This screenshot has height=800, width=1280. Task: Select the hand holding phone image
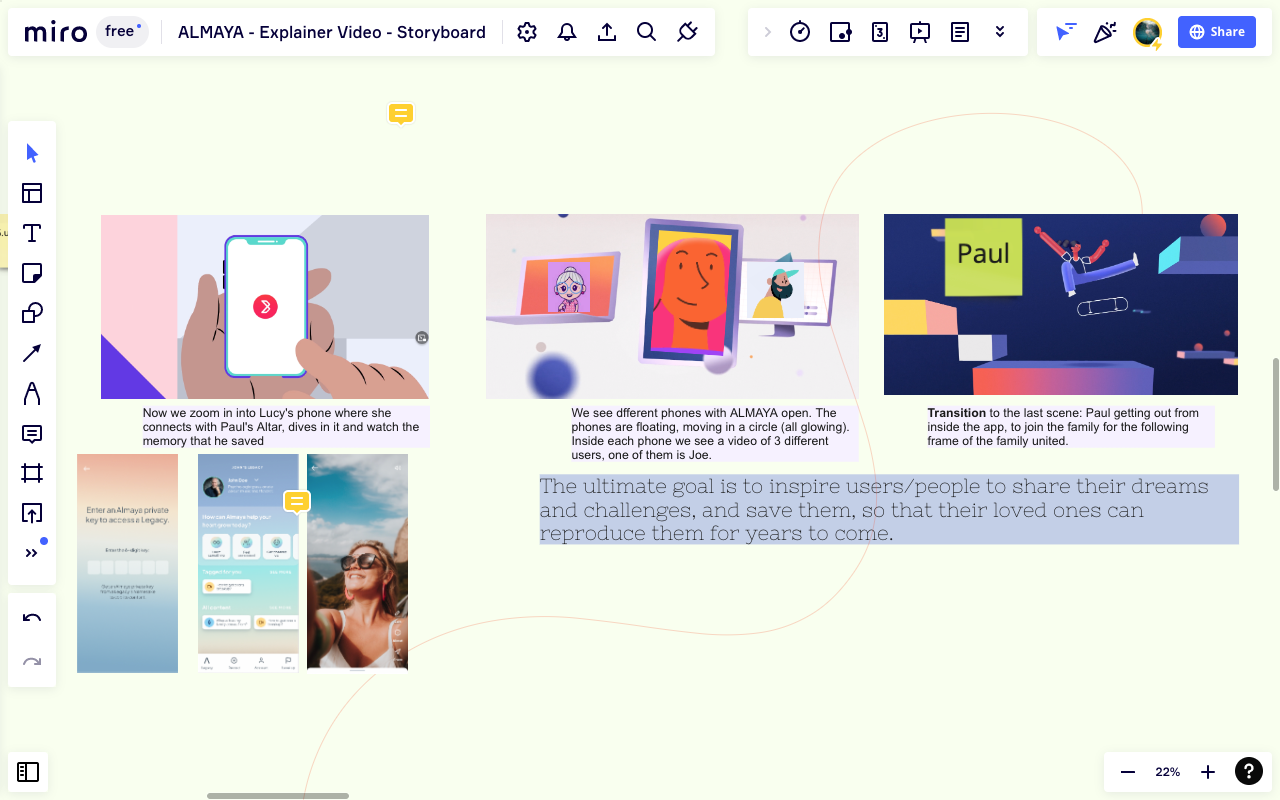point(265,307)
